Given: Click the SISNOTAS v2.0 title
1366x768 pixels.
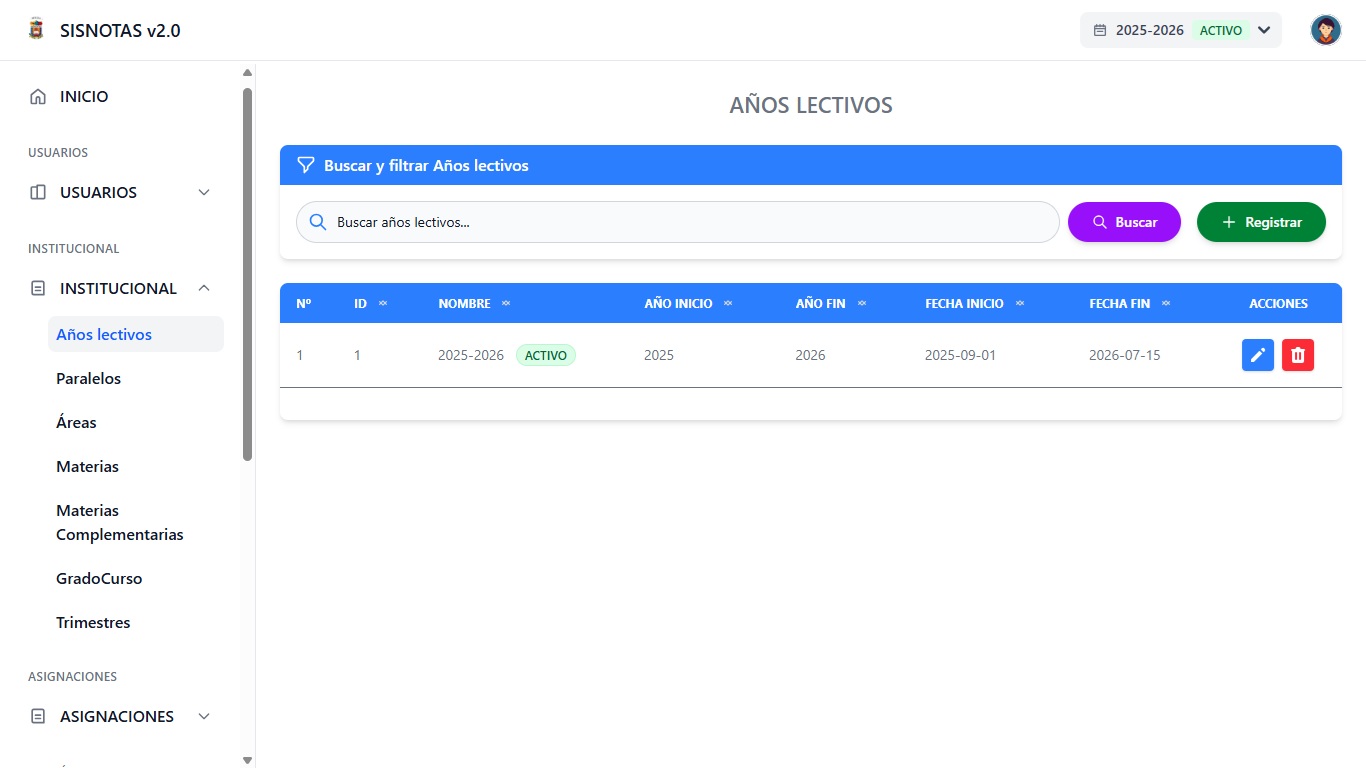Looking at the screenshot, I should pyautogui.click(x=120, y=30).
